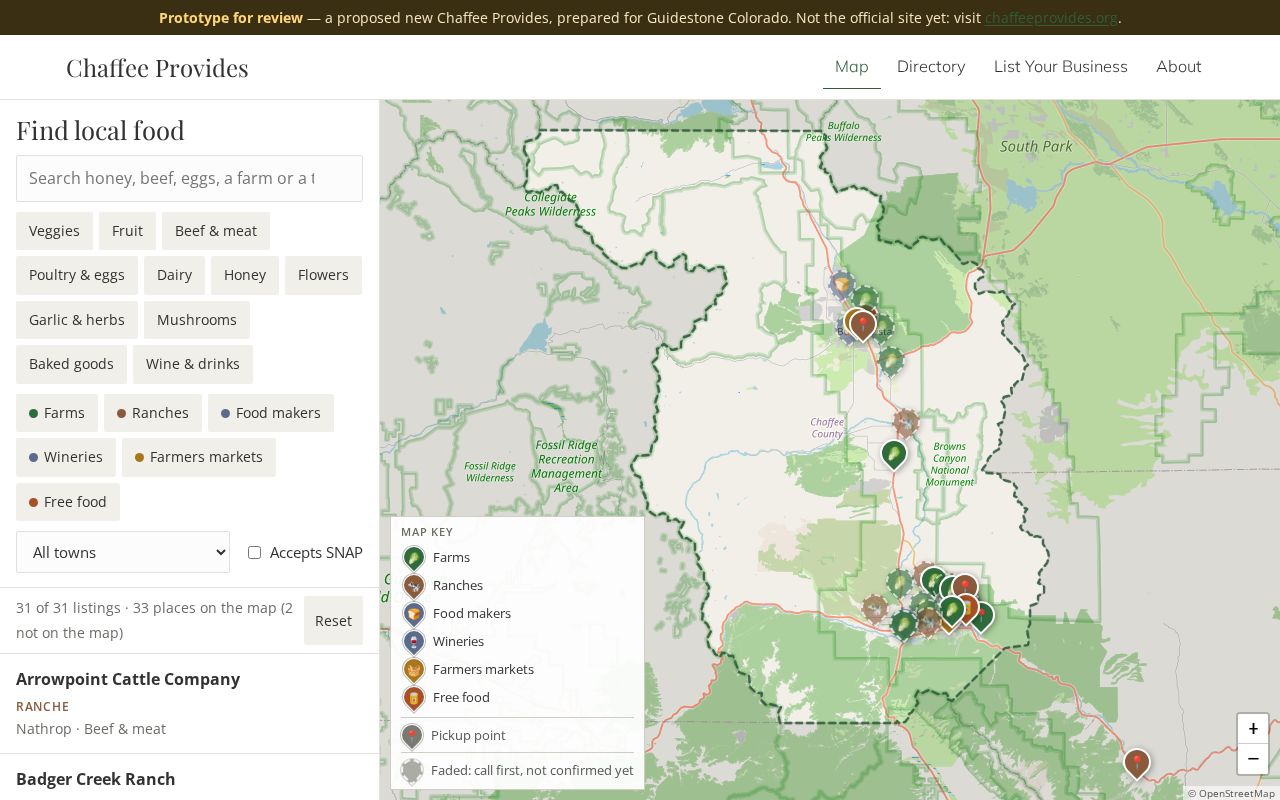Click the Chaffee Provides site title
This screenshot has width=1280, height=800.
(x=157, y=68)
